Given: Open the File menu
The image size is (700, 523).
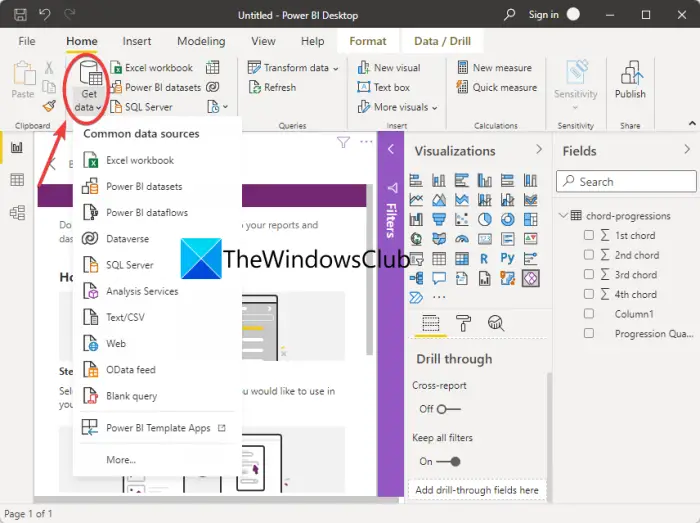Looking at the screenshot, I should pos(27,41).
